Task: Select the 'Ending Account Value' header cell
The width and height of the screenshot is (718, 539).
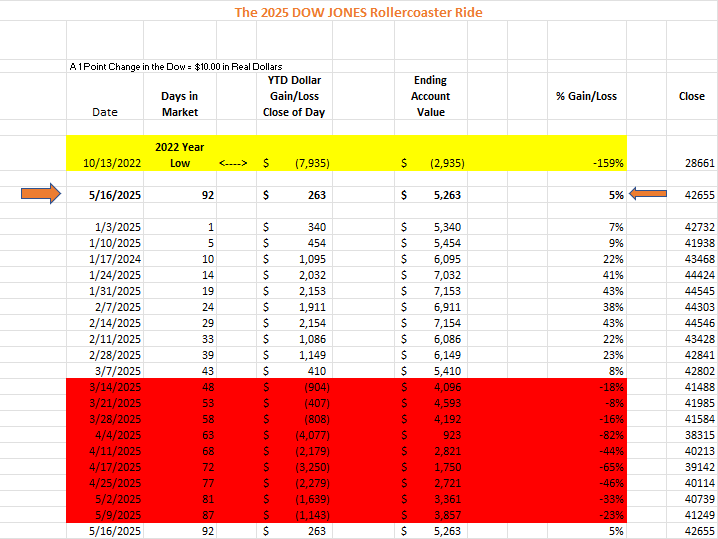Action: coord(430,96)
